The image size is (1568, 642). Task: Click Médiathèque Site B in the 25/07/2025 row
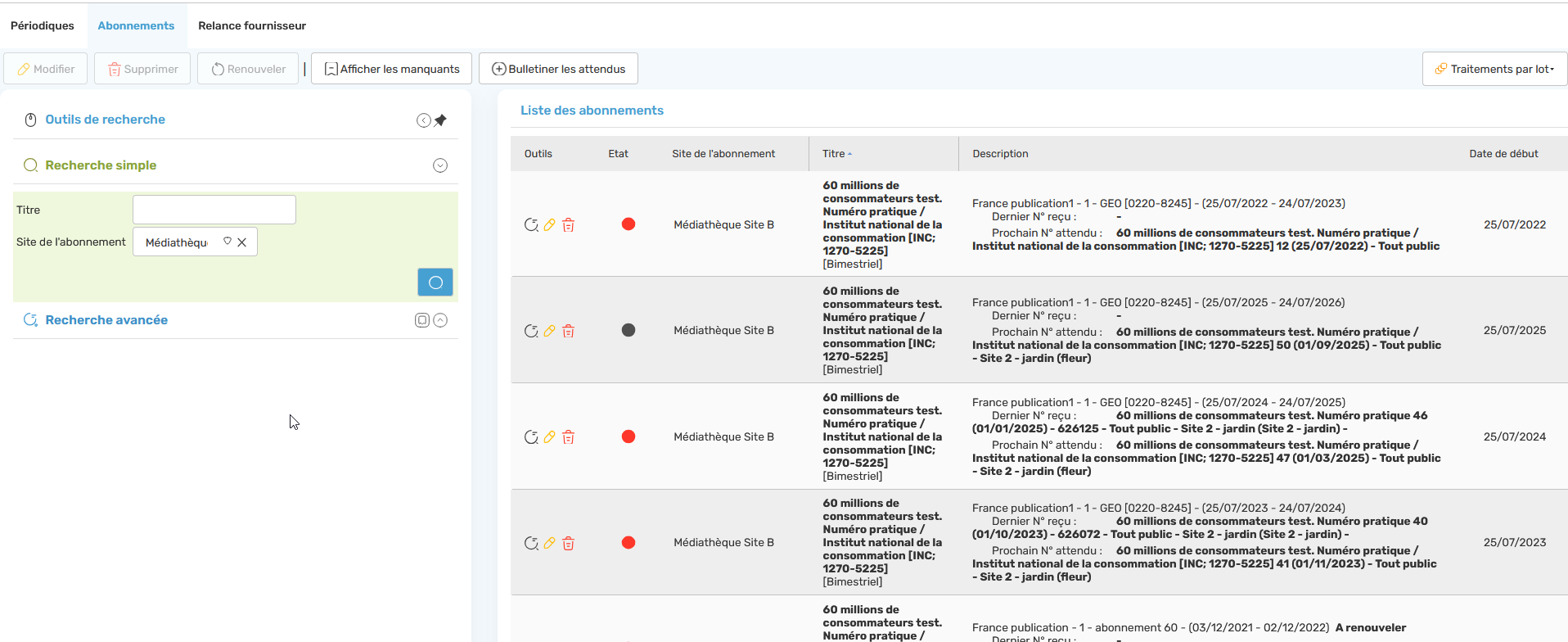[723, 330]
